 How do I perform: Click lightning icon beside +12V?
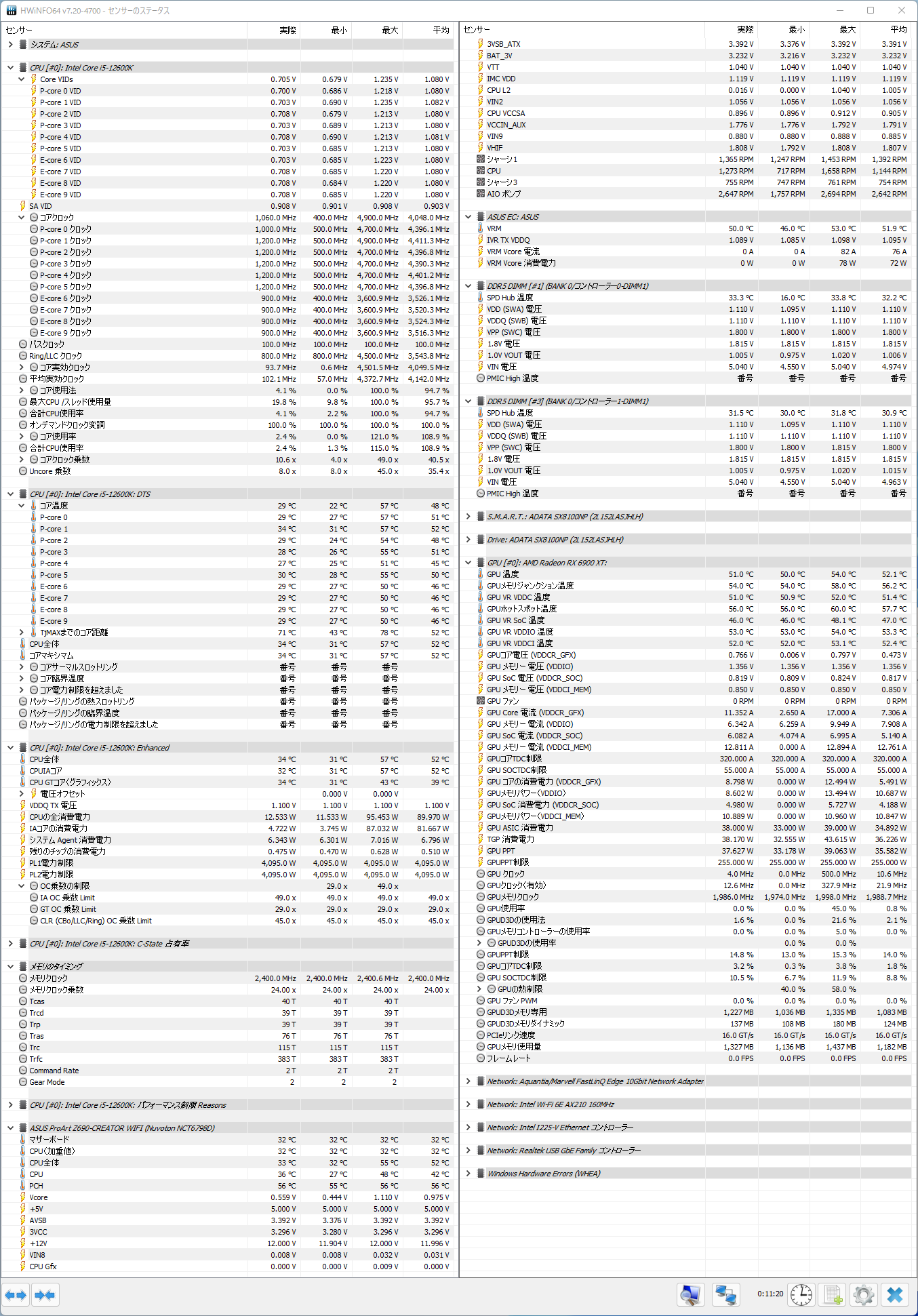[x=22, y=1243]
